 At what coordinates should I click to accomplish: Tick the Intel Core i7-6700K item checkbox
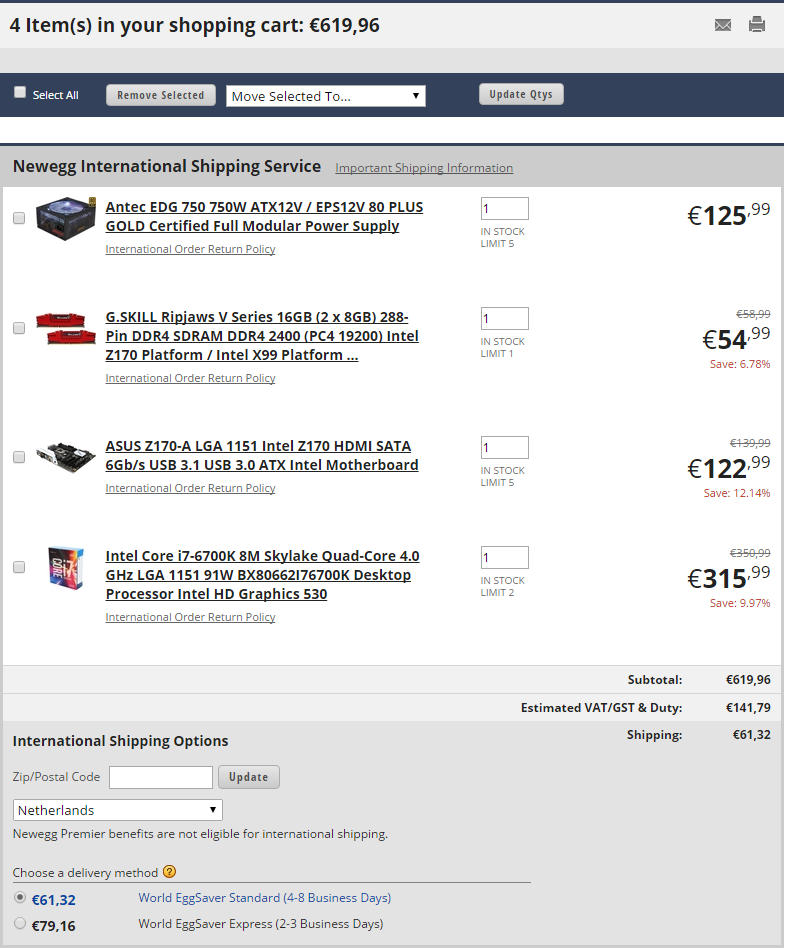[x=19, y=567]
